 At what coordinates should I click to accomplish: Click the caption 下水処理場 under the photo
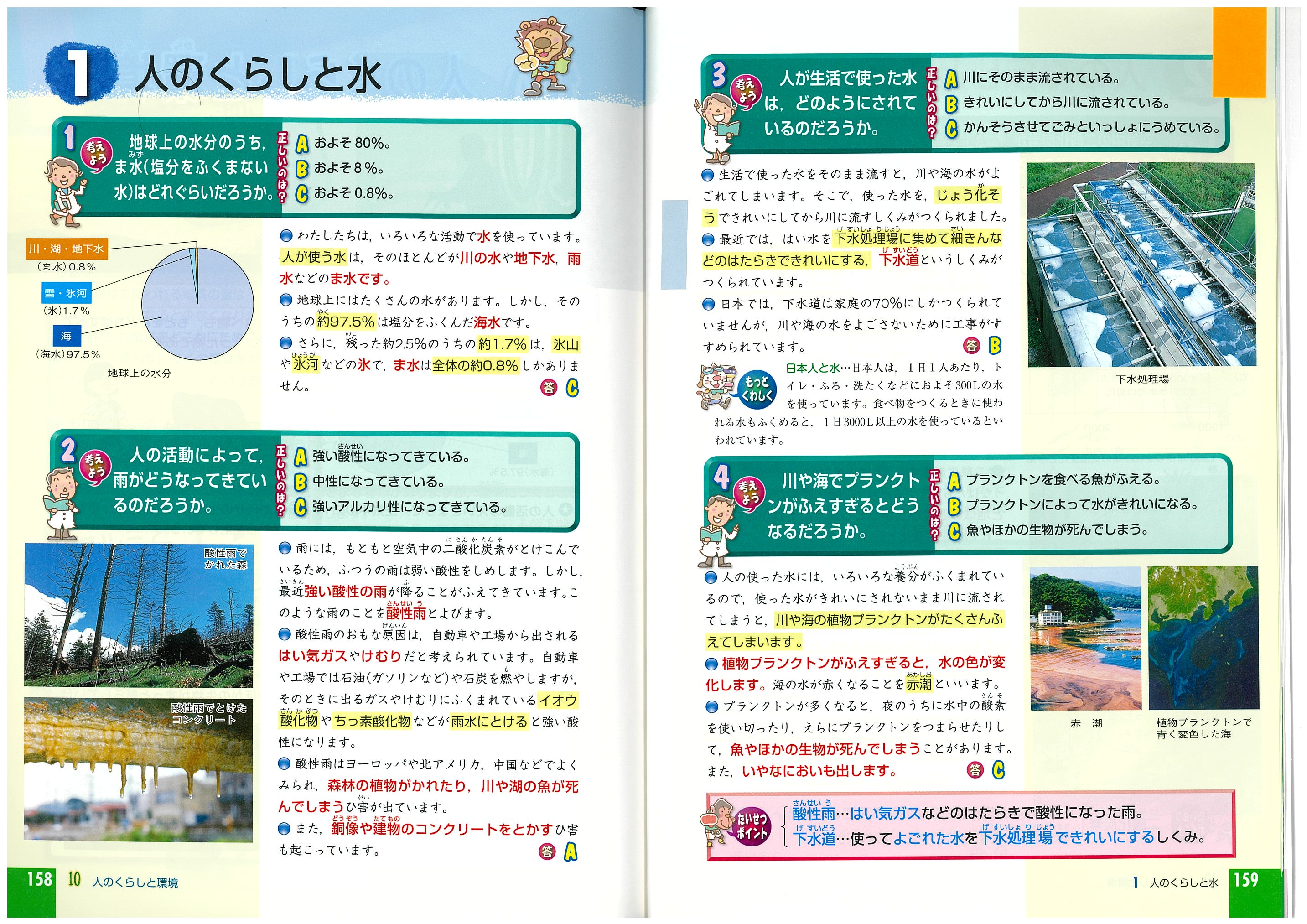point(1142,379)
